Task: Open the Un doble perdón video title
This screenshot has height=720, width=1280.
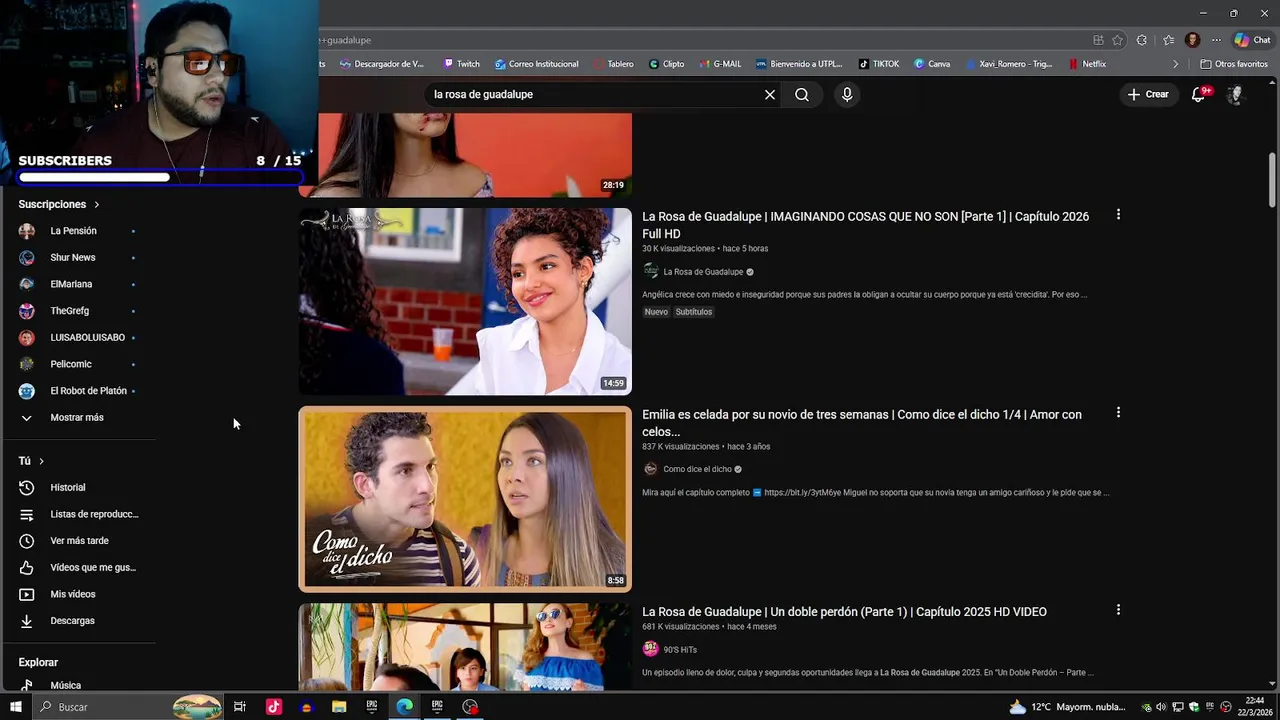Action: click(844, 612)
